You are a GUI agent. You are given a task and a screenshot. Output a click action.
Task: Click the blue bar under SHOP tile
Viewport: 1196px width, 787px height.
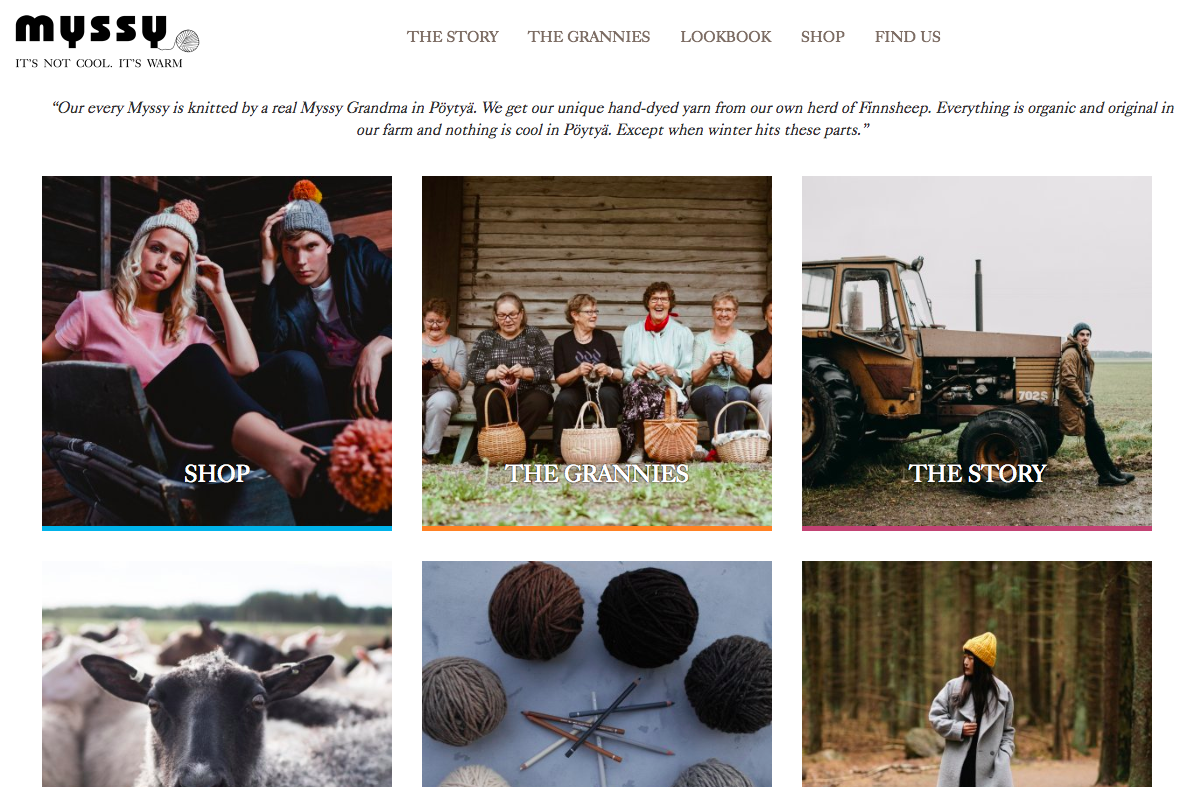coord(217,528)
